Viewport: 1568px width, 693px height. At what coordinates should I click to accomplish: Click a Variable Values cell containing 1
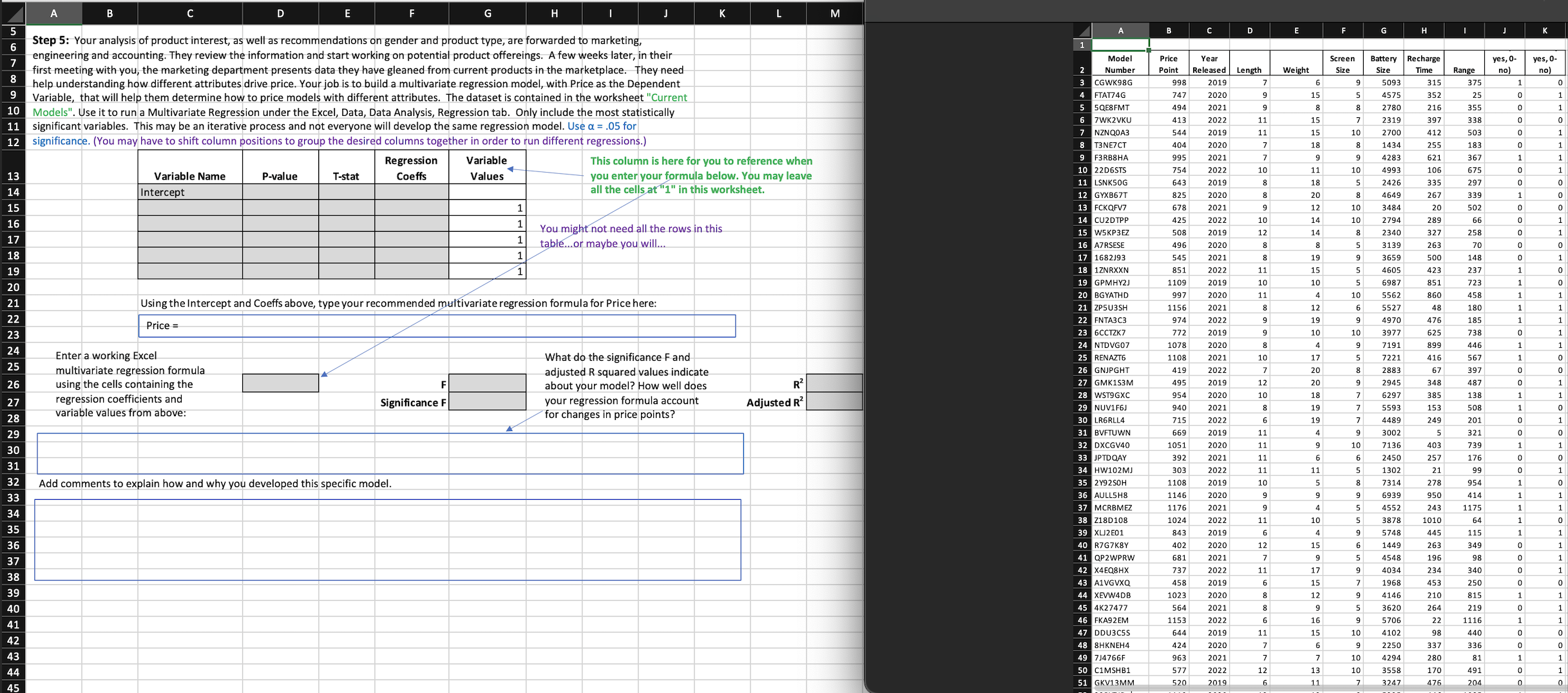(x=488, y=207)
